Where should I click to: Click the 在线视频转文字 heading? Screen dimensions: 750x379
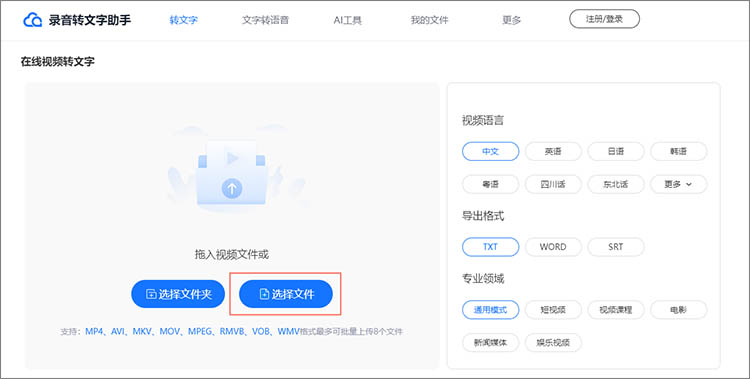point(57,62)
